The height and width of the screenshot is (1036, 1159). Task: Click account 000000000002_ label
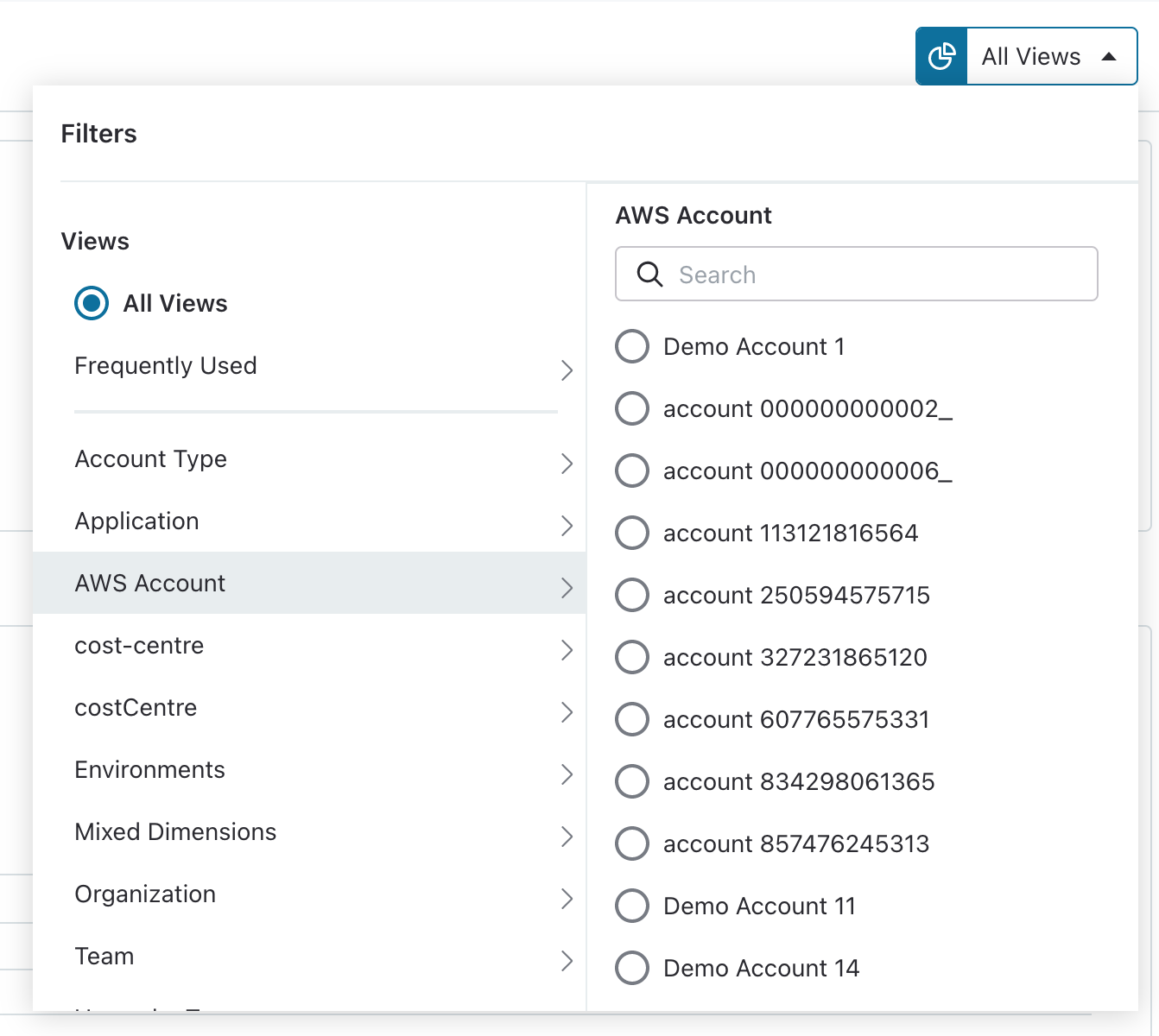point(807,409)
